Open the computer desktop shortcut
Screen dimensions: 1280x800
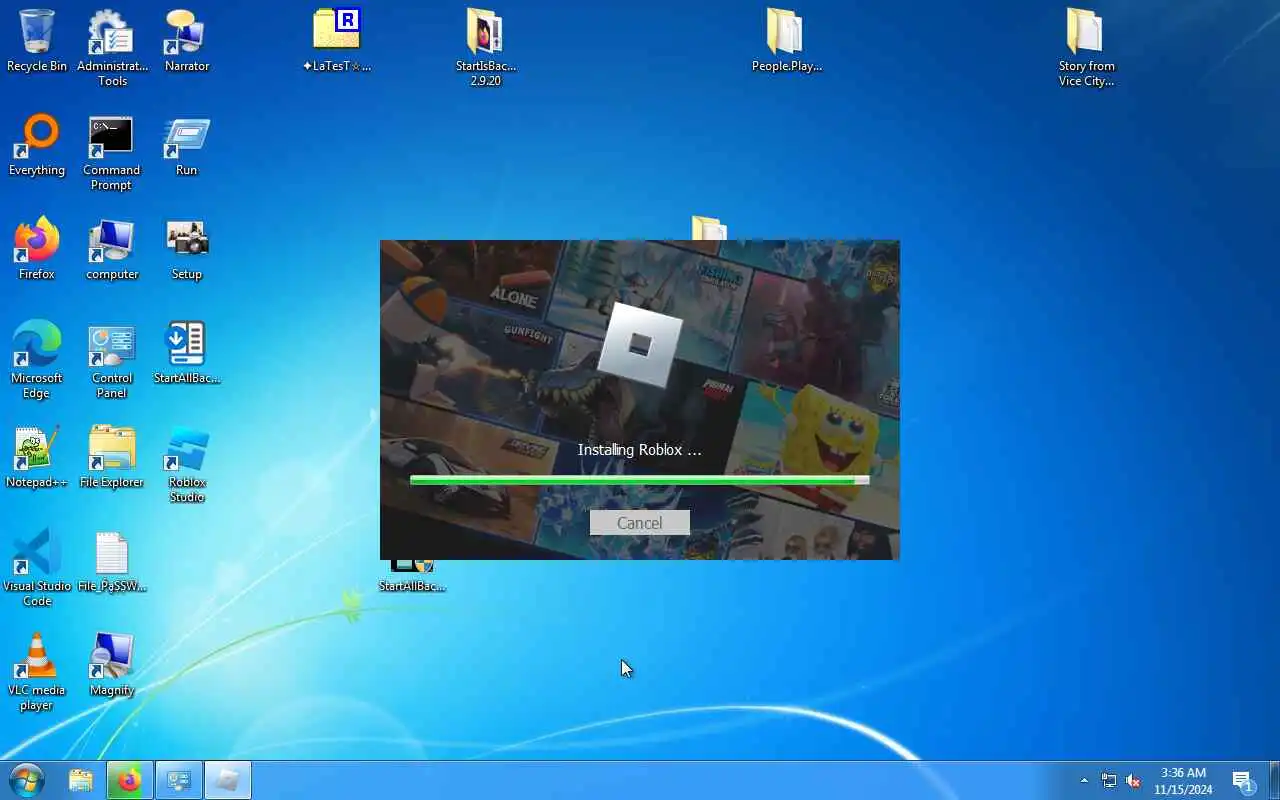tap(112, 249)
